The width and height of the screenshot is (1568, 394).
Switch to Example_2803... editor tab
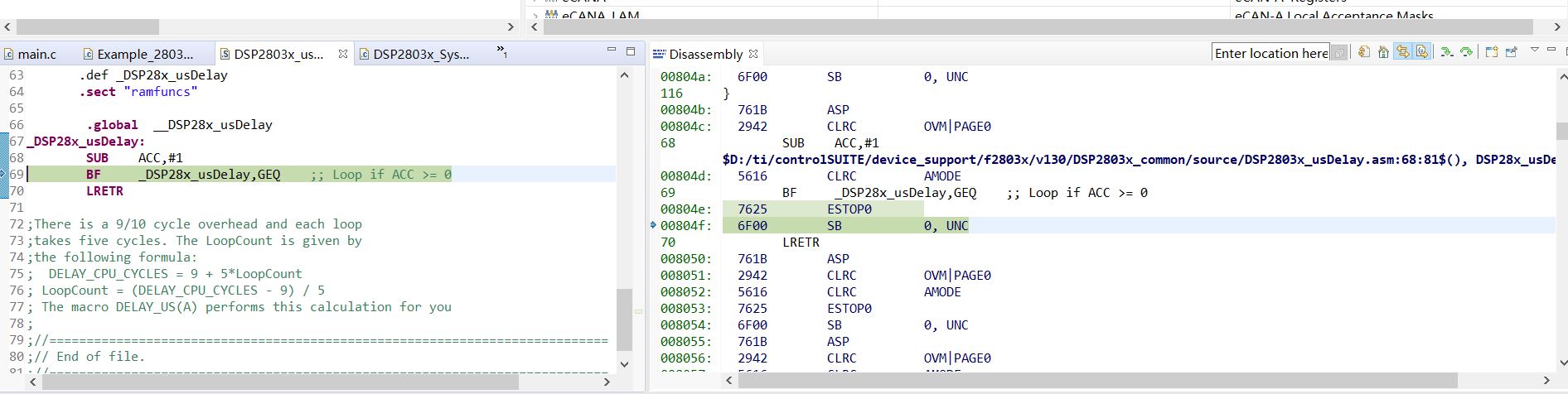138,54
